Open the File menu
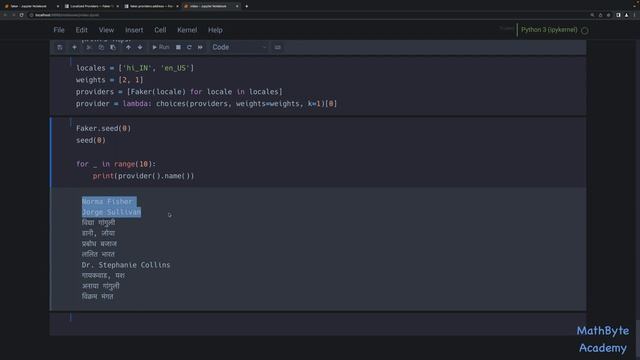 click(x=59, y=30)
